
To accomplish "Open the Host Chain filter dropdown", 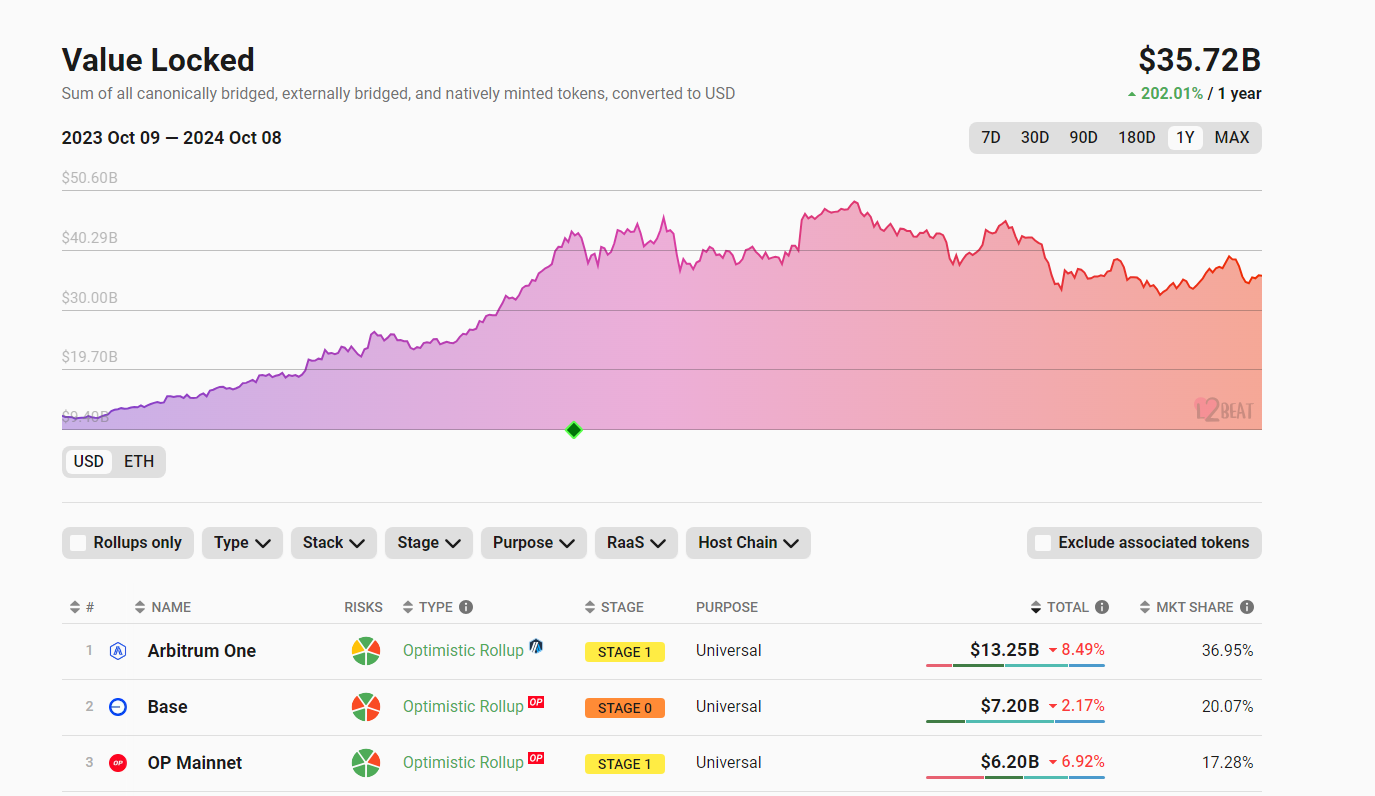I will coord(748,543).
